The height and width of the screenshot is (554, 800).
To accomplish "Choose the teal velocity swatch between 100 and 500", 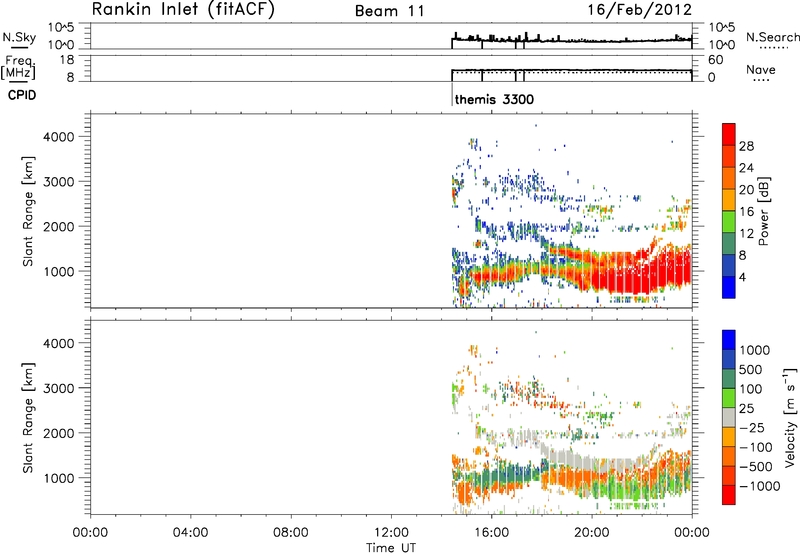I will click(x=729, y=379).
